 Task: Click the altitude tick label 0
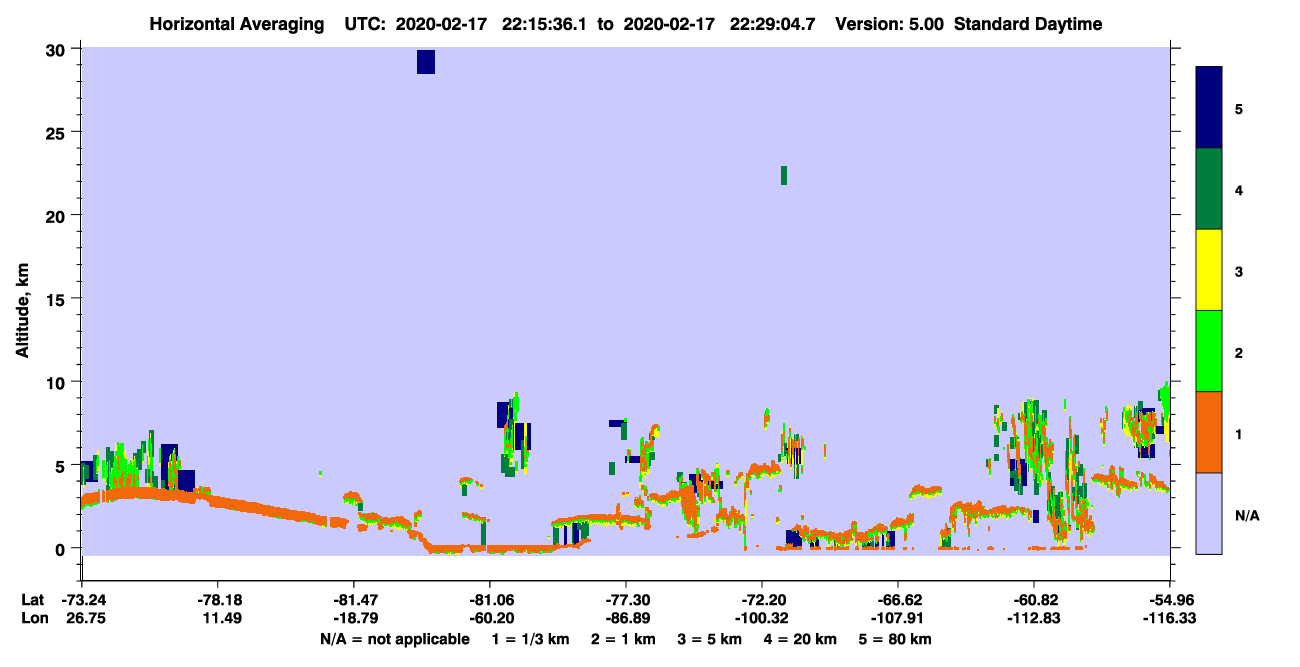(62, 548)
